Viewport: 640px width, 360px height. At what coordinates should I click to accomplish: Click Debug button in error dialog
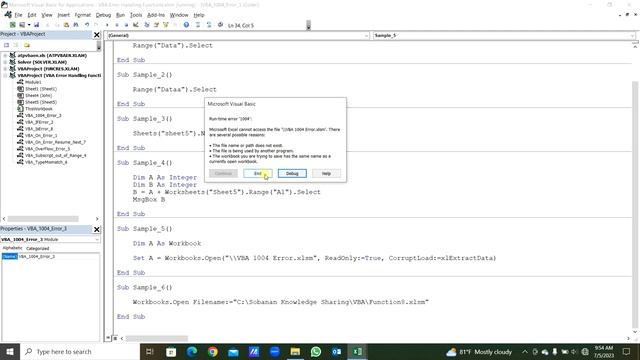pos(292,173)
